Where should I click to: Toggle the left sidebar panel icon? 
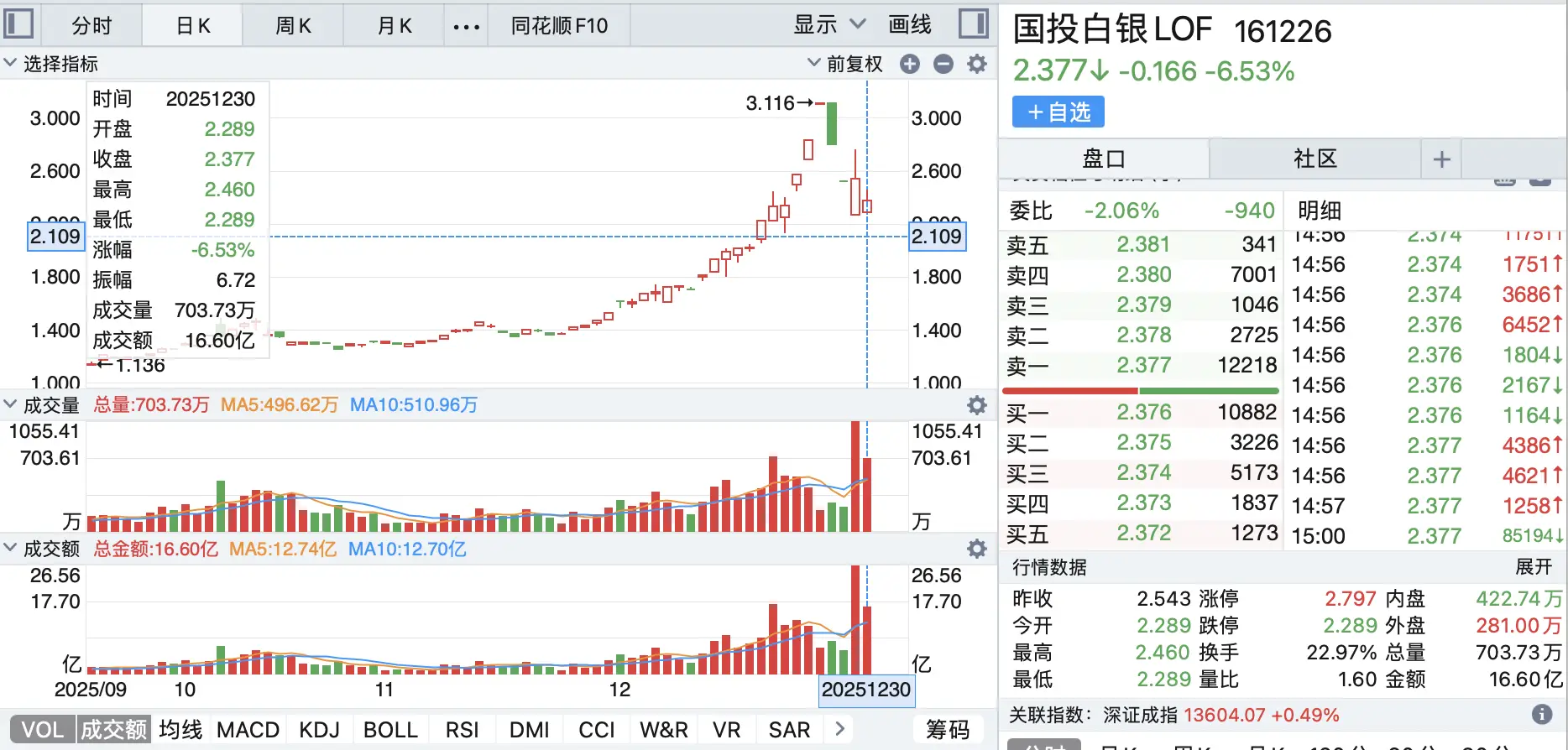coord(18,23)
